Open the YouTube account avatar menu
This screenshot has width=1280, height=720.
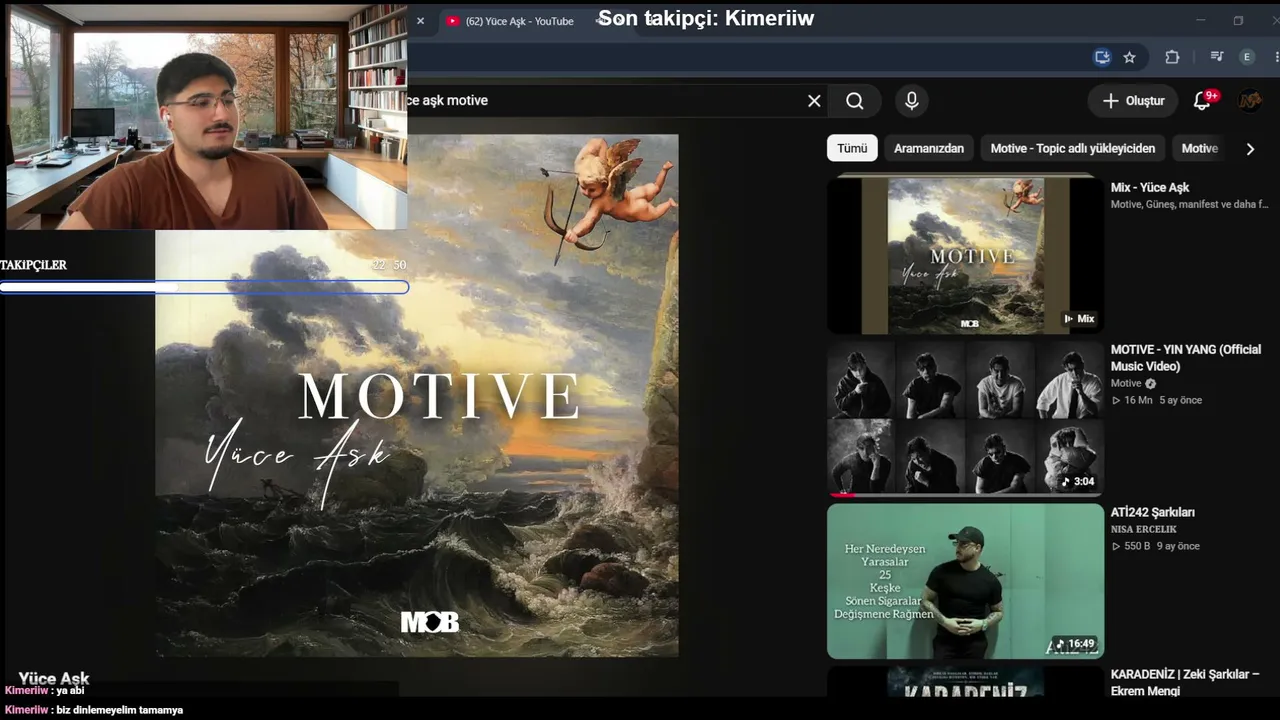pos(1249,101)
